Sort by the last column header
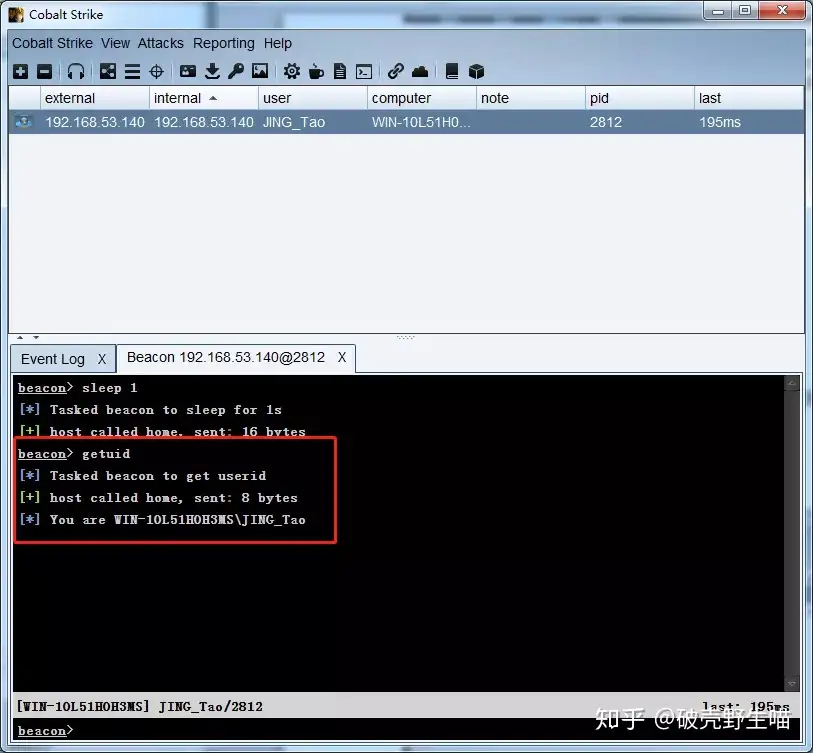813x753 pixels. coord(749,98)
